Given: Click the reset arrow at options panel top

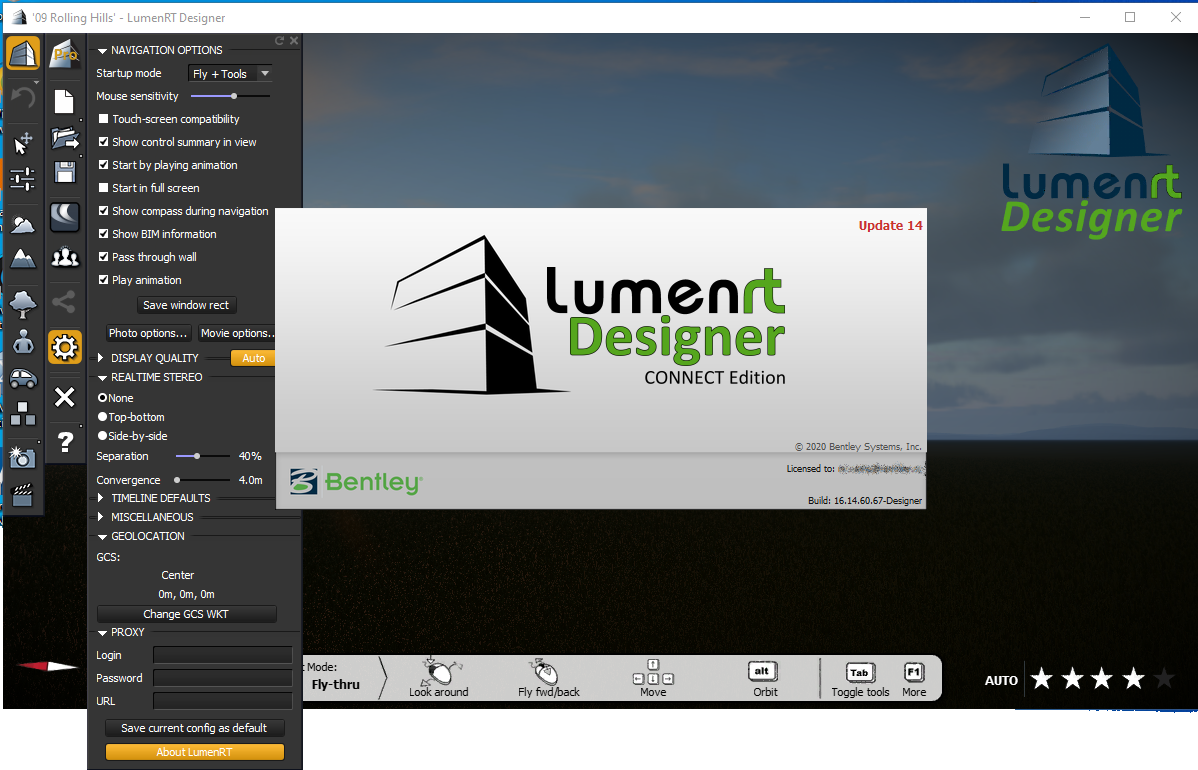Looking at the screenshot, I should tap(280, 40).
